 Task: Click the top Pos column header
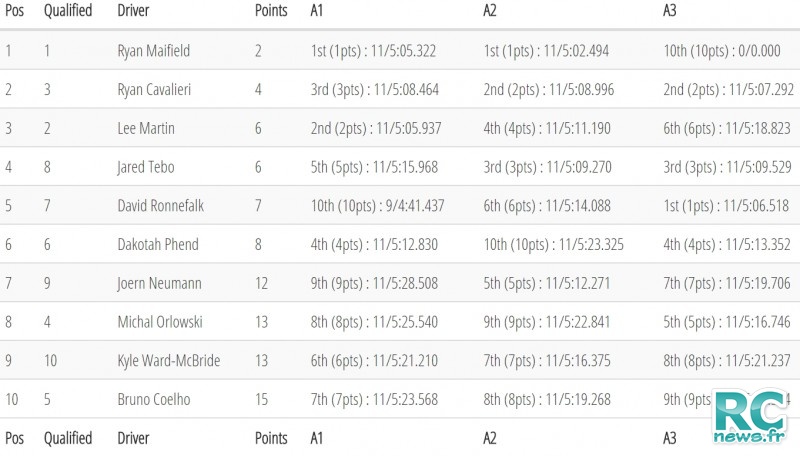15,11
